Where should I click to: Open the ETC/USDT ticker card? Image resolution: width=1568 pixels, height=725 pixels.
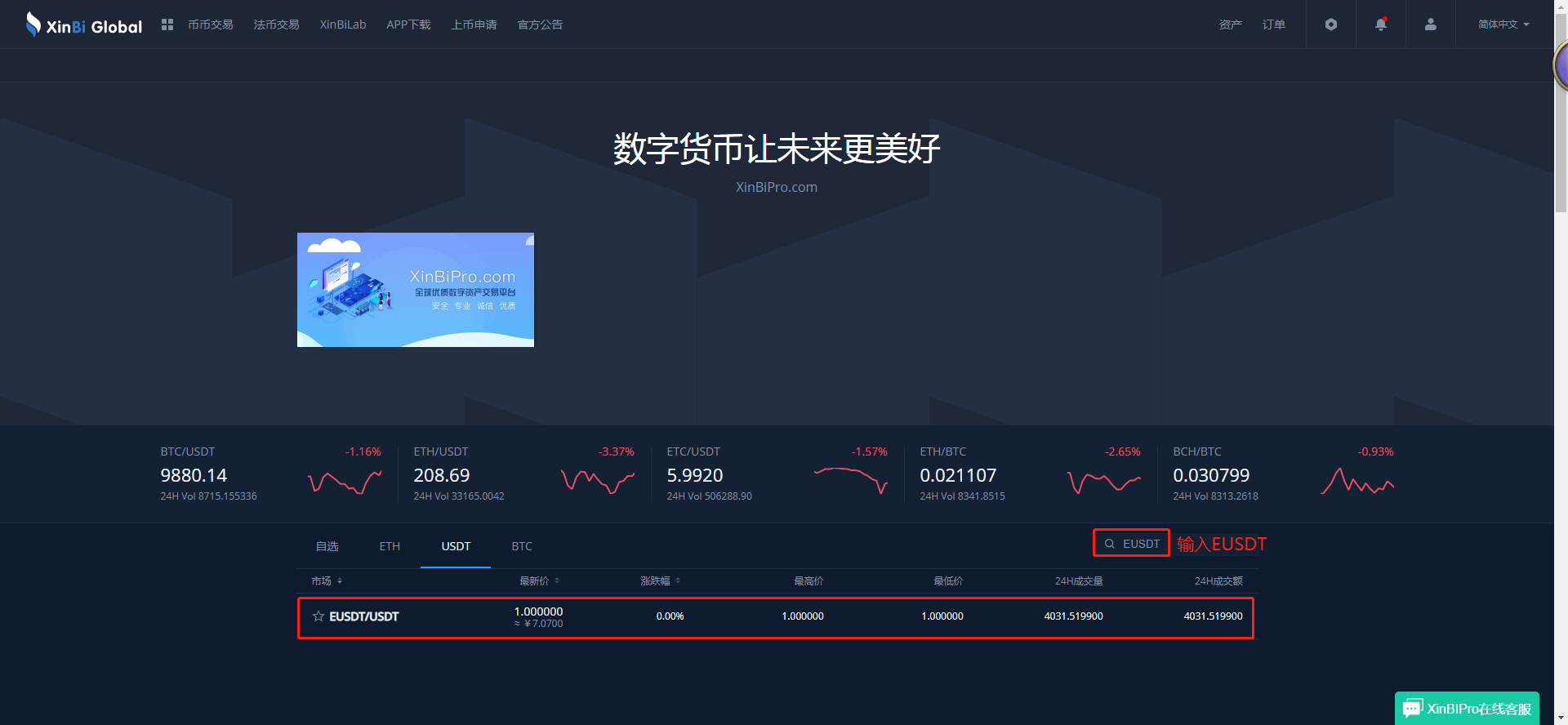click(x=777, y=474)
